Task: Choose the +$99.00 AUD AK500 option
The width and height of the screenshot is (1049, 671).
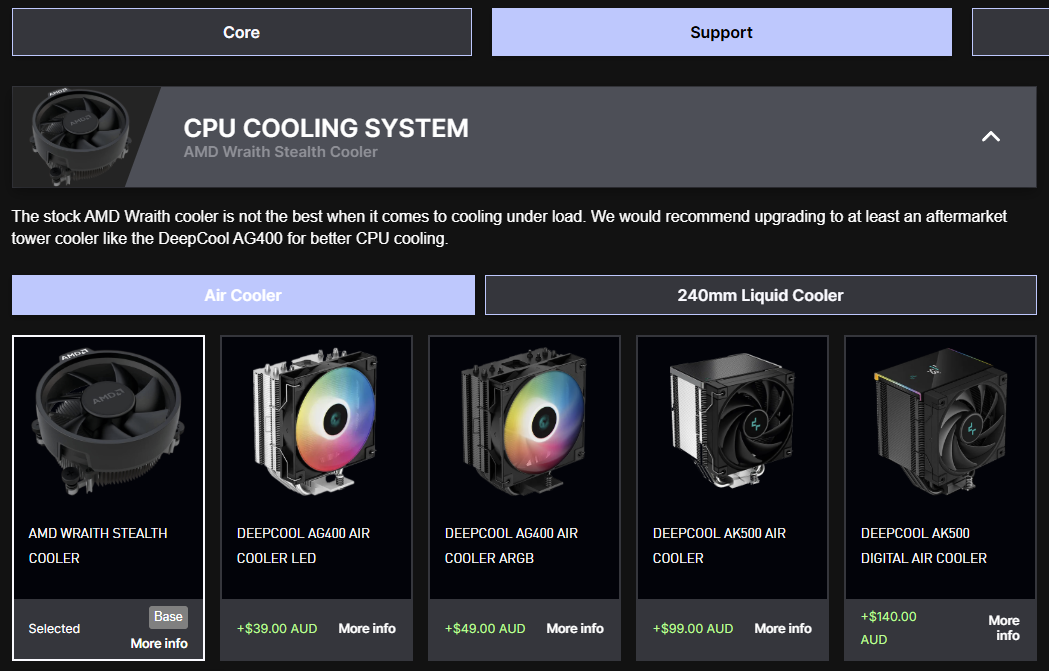Action: point(693,628)
